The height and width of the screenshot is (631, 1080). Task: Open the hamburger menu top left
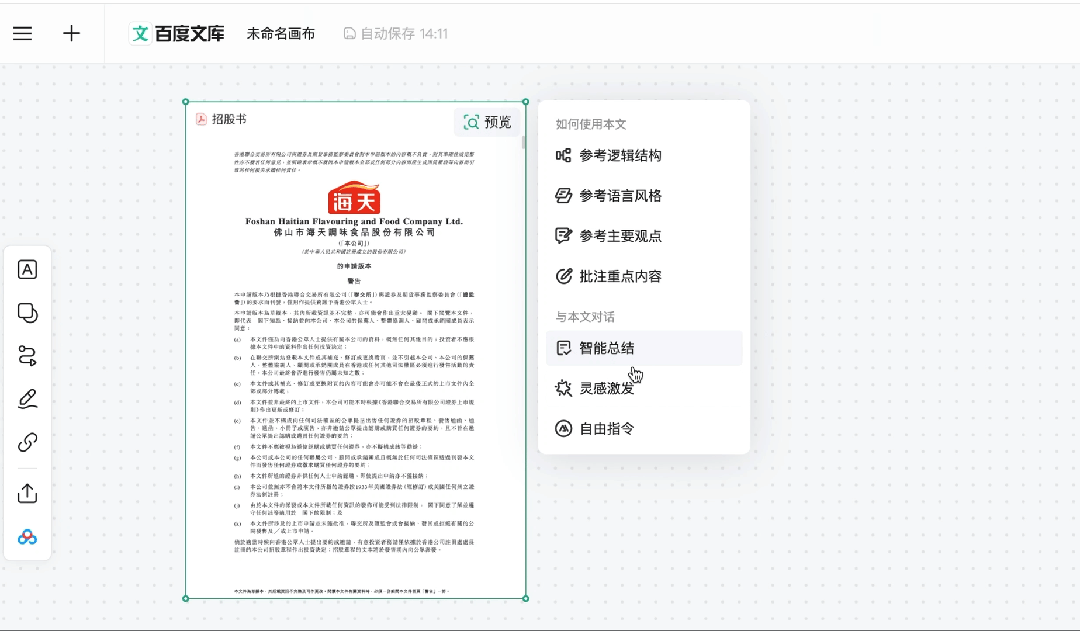click(22, 32)
